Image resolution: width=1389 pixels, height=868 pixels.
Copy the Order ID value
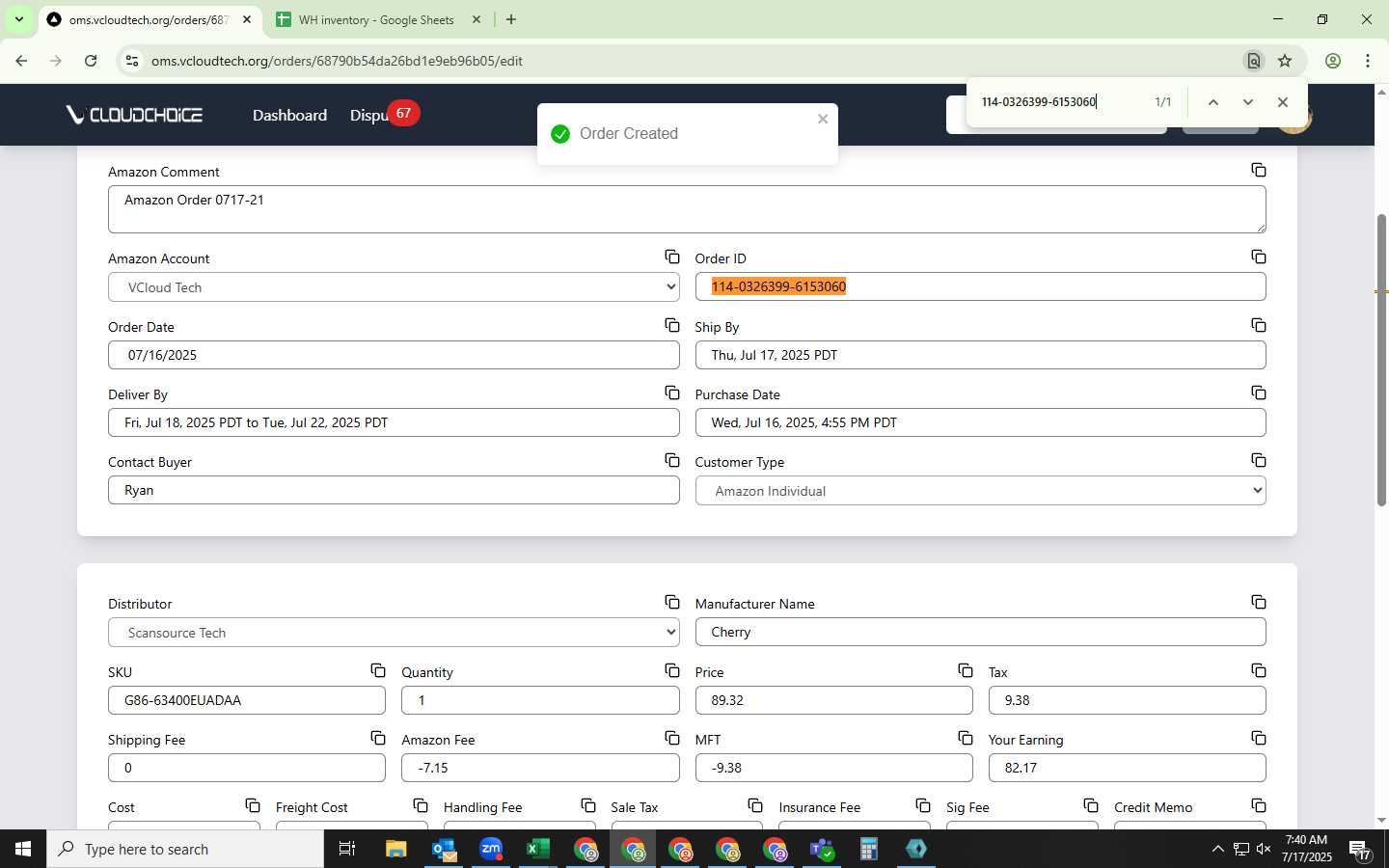1259,257
